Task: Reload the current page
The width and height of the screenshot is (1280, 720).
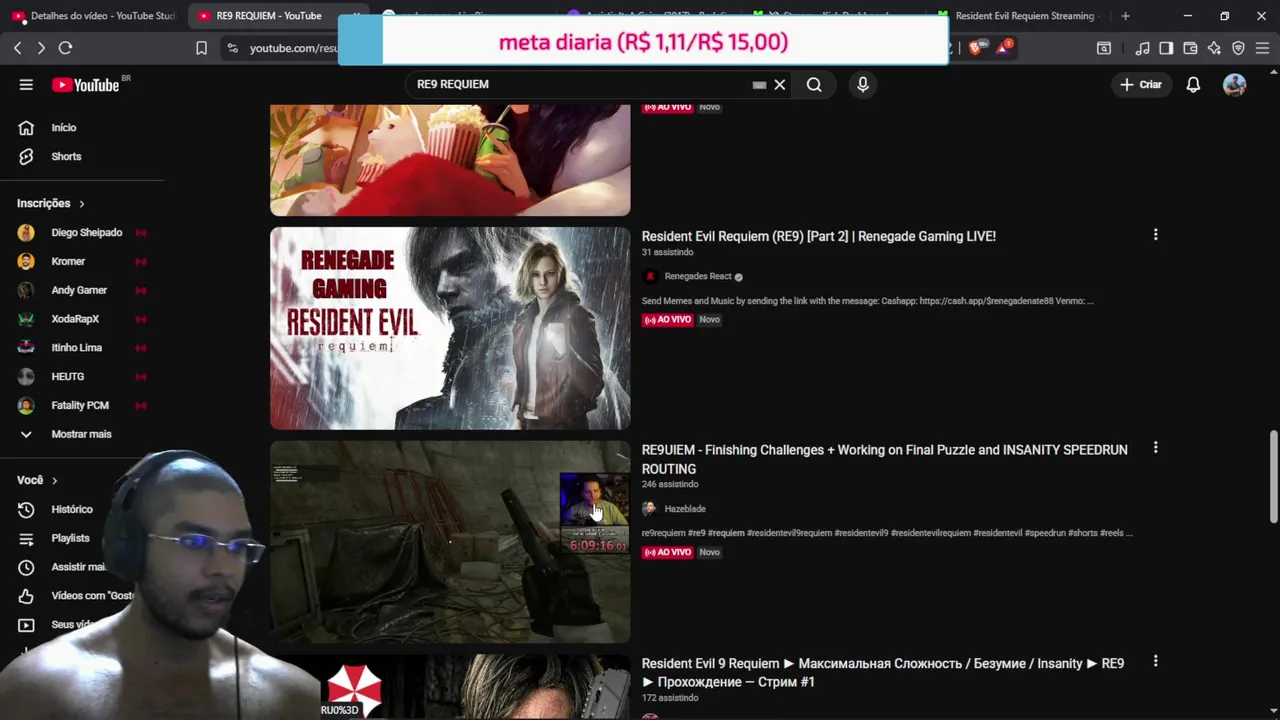Action: coord(66,48)
